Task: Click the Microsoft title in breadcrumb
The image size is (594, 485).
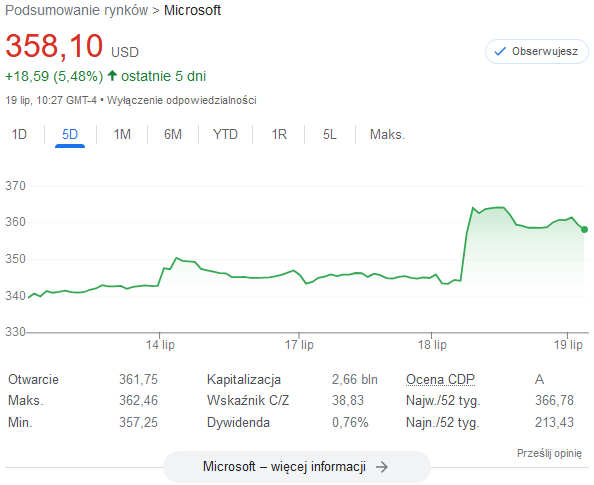Action: coord(192,10)
